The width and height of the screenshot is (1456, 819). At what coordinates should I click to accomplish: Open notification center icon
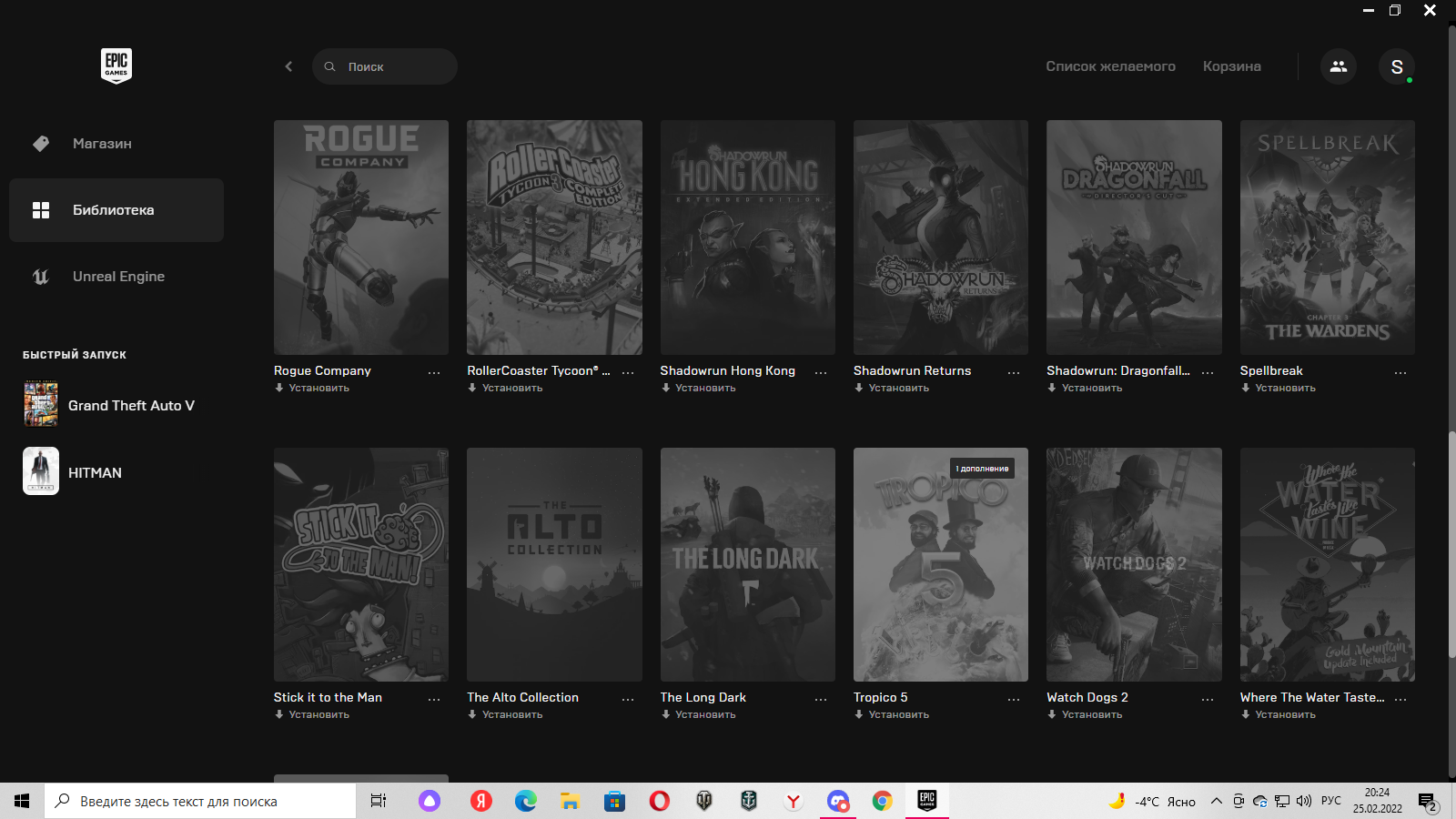pos(1428,802)
